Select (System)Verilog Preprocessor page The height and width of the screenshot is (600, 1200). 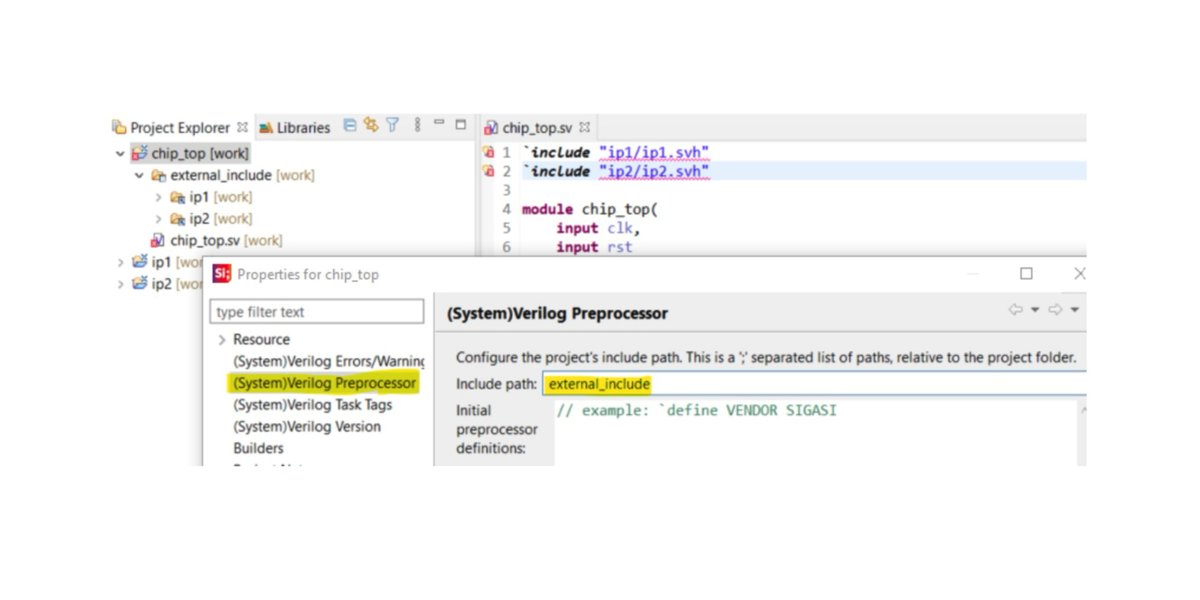(x=324, y=383)
